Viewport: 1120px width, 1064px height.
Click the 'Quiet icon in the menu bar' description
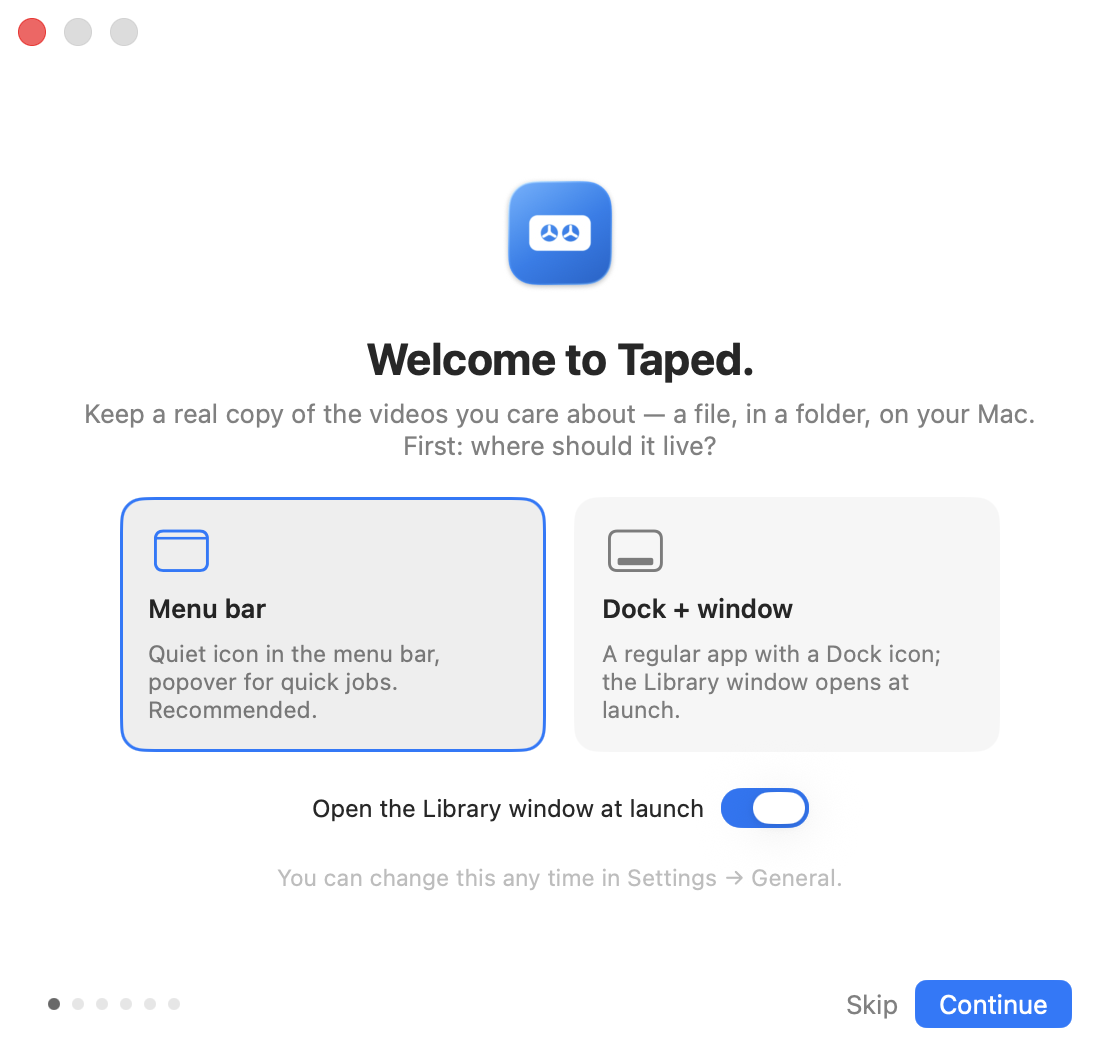294,682
